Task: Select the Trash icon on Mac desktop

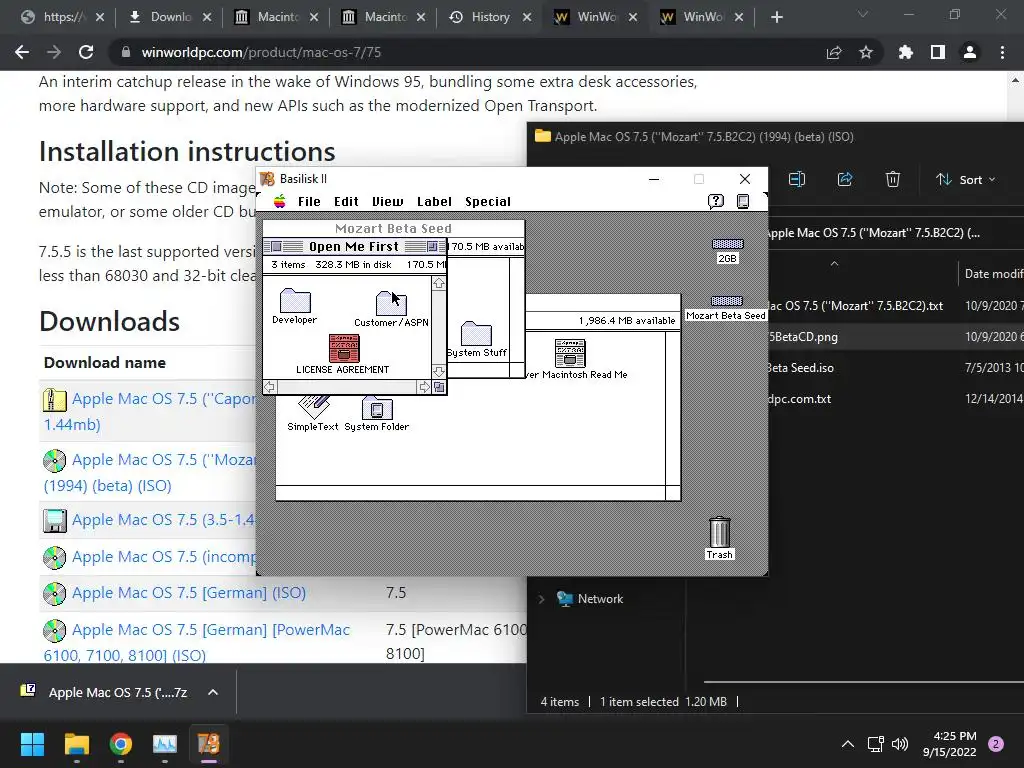Action: coord(720,532)
